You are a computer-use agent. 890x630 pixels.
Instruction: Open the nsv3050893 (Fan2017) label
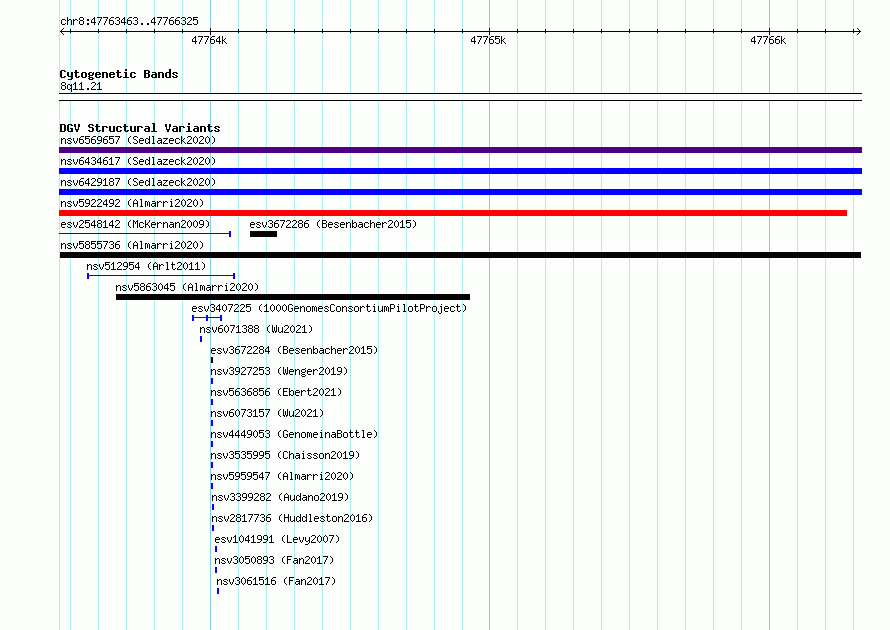274,560
